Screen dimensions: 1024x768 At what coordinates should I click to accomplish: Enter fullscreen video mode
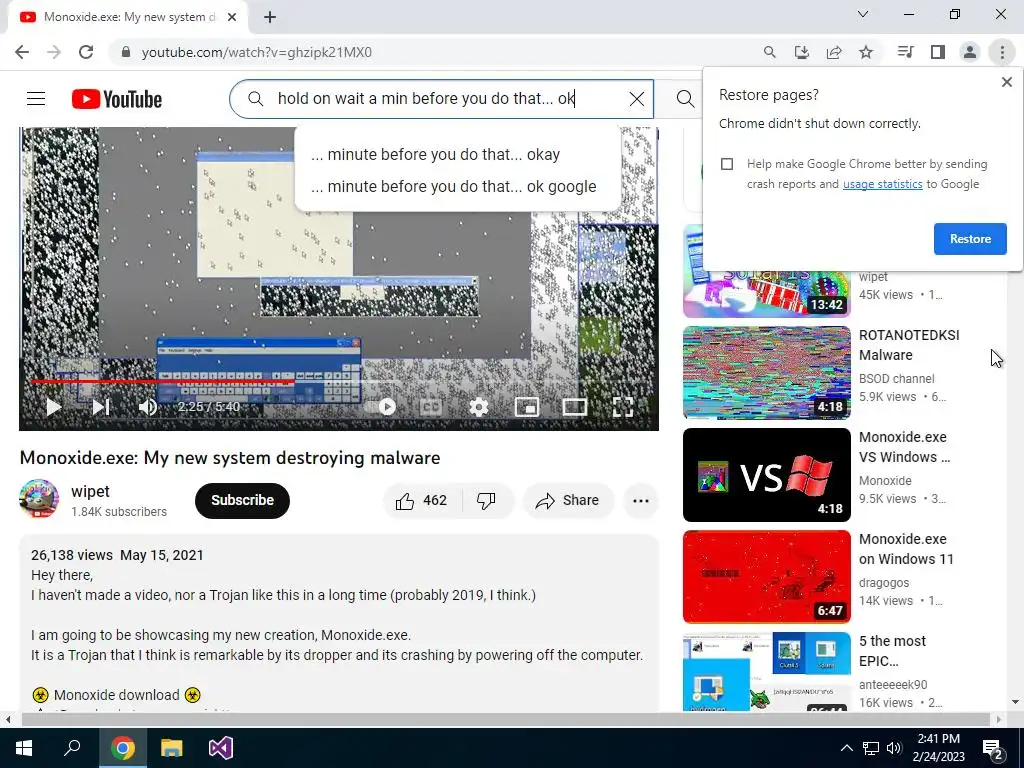623,407
